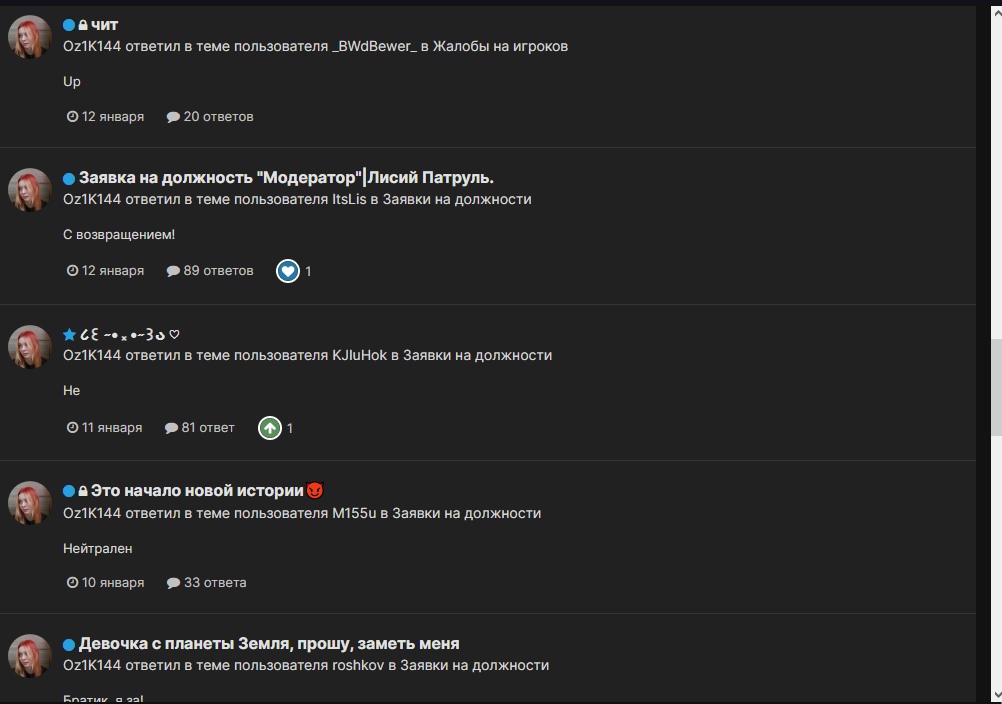The height and width of the screenshot is (704, 1002).
Task: Click the blue star icon before KJIuHok topic
Action: (70, 334)
